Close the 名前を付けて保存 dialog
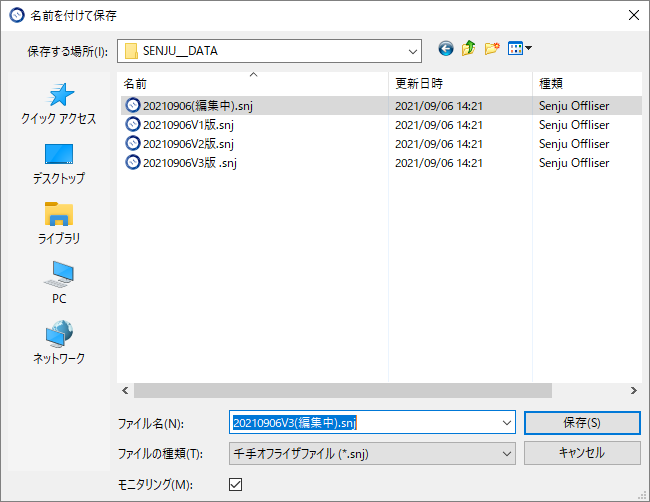 point(634,15)
